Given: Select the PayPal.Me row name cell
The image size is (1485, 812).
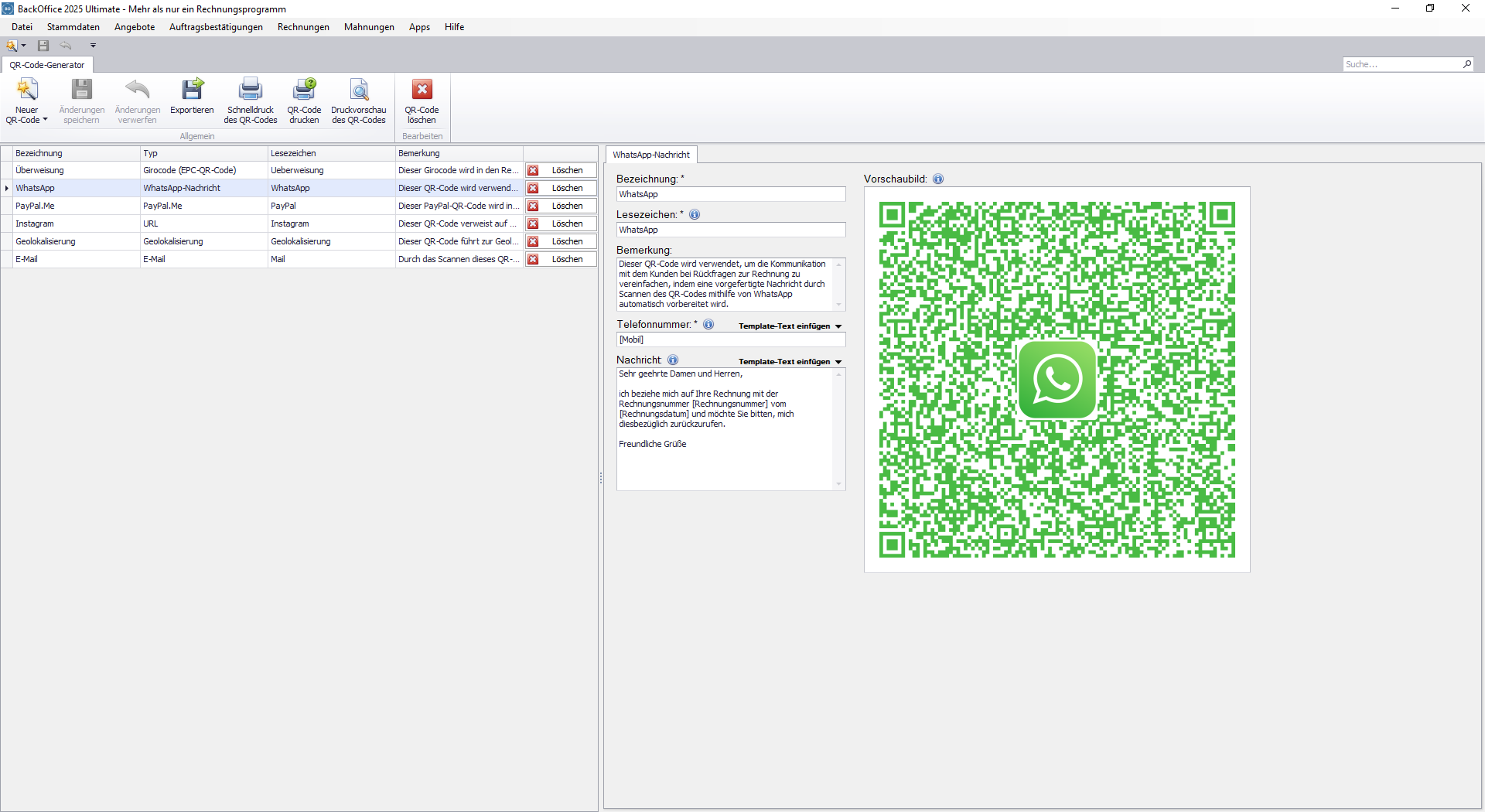Looking at the screenshot, I should click(x=76, y=206).
